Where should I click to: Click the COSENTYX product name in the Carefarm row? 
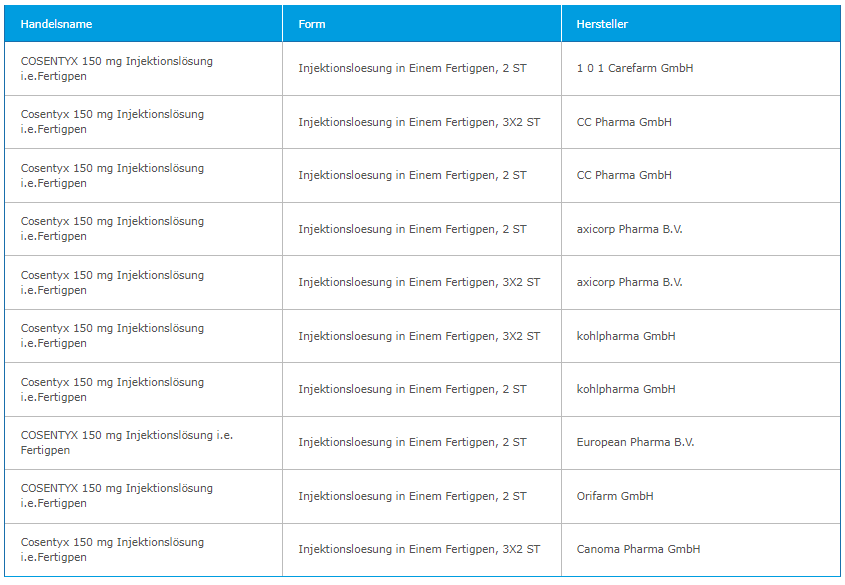point(116,69)
